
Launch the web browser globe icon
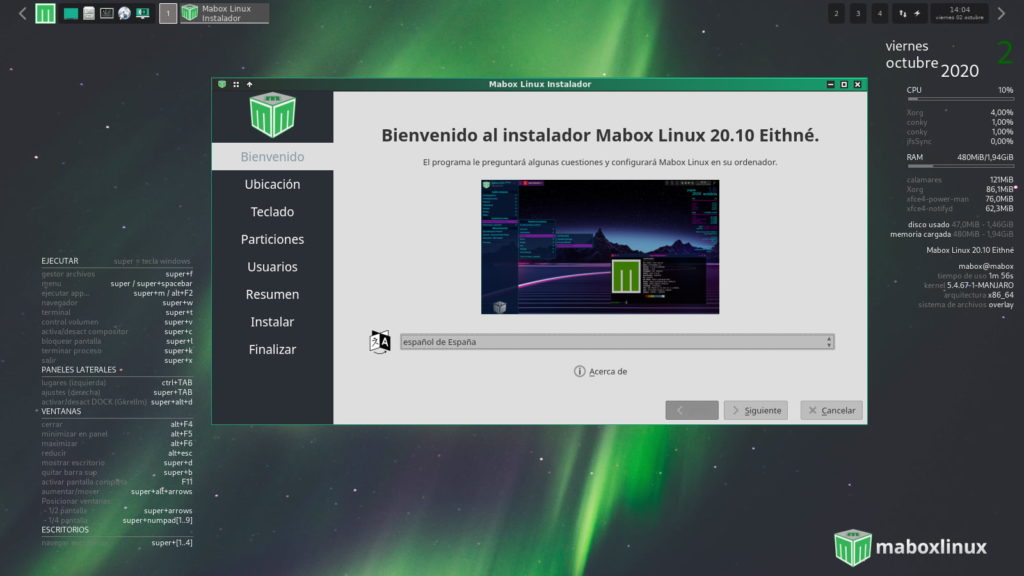122,13
